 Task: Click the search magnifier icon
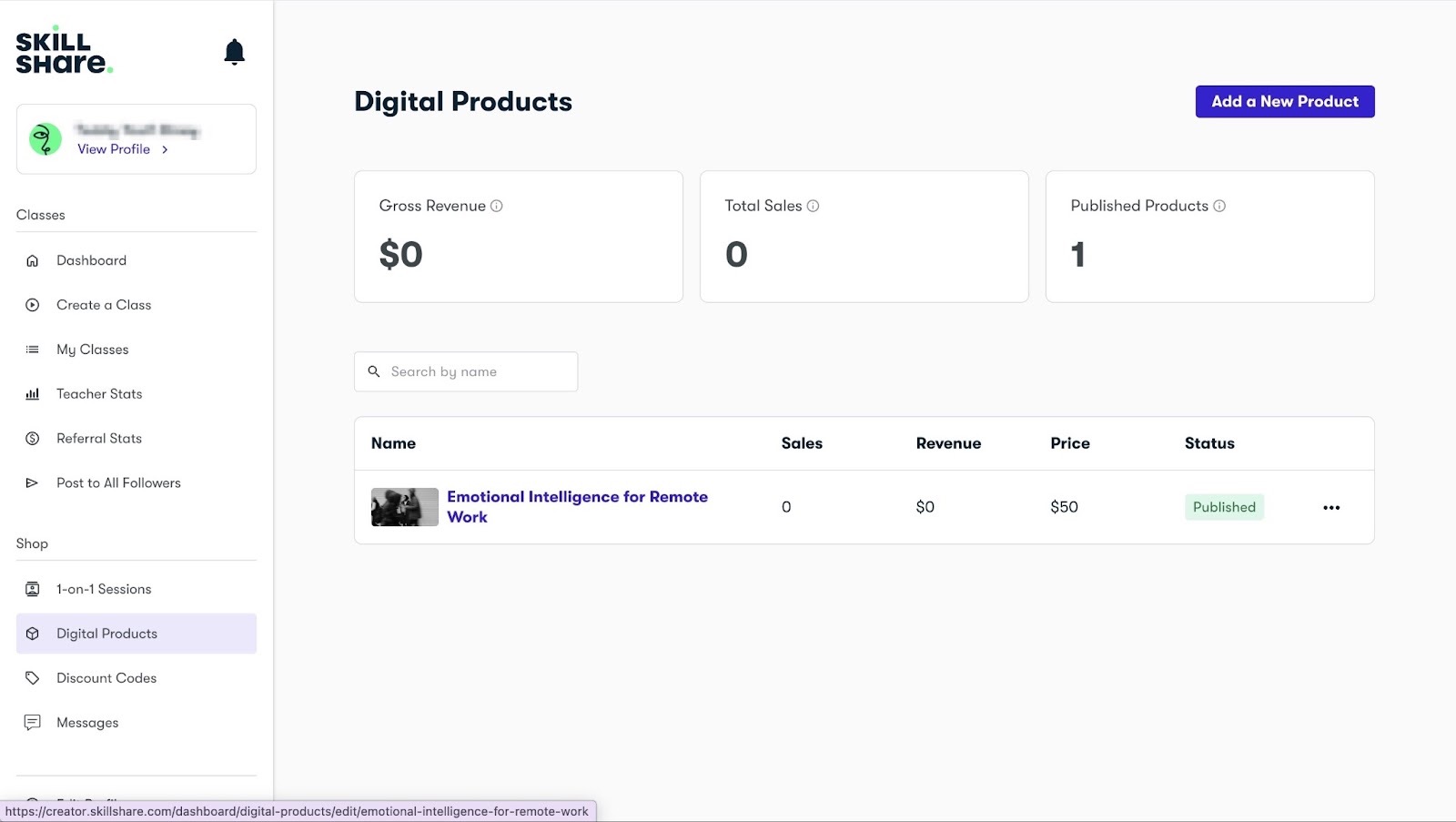click(x=374, y=371)
